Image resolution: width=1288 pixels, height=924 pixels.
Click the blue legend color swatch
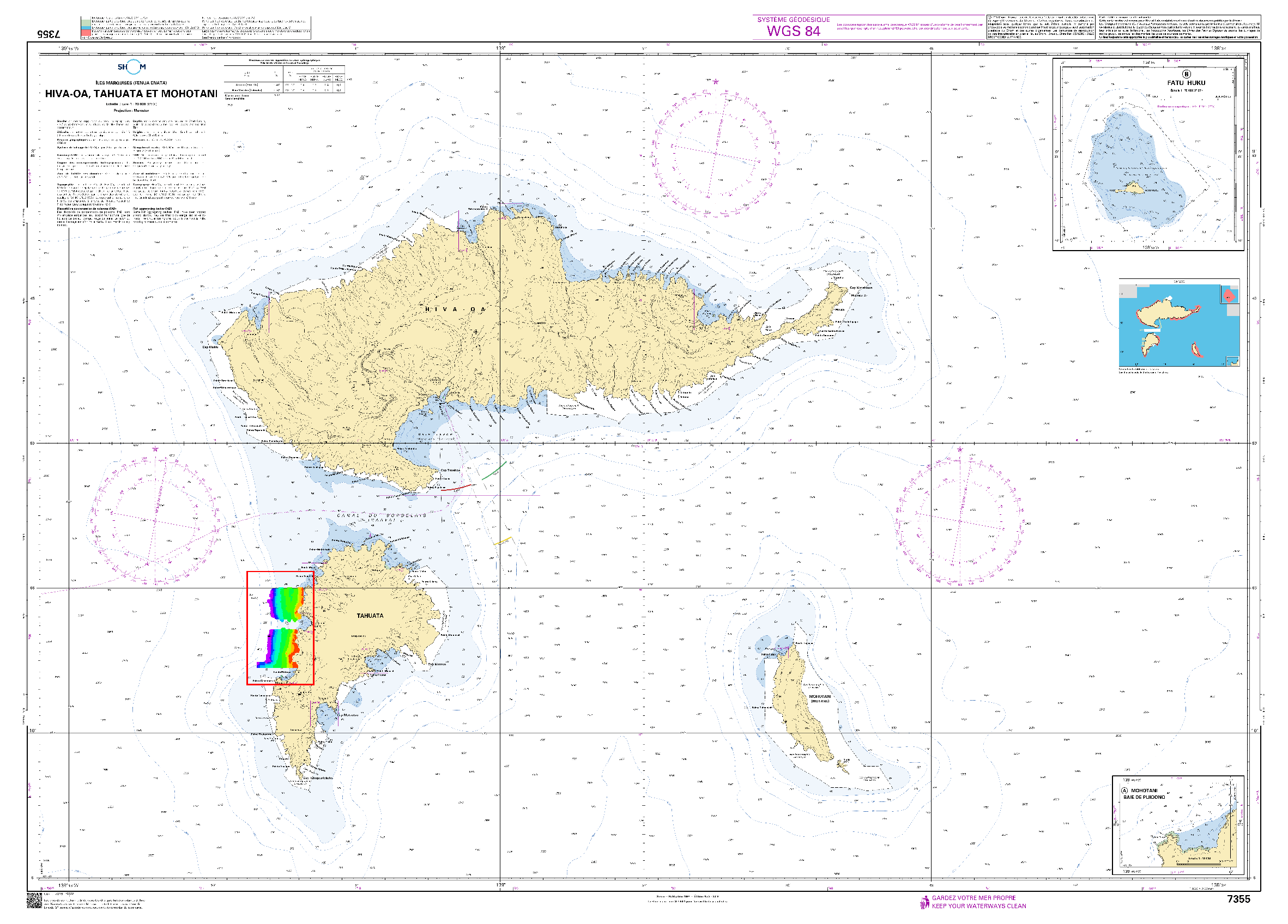point(85,28)
